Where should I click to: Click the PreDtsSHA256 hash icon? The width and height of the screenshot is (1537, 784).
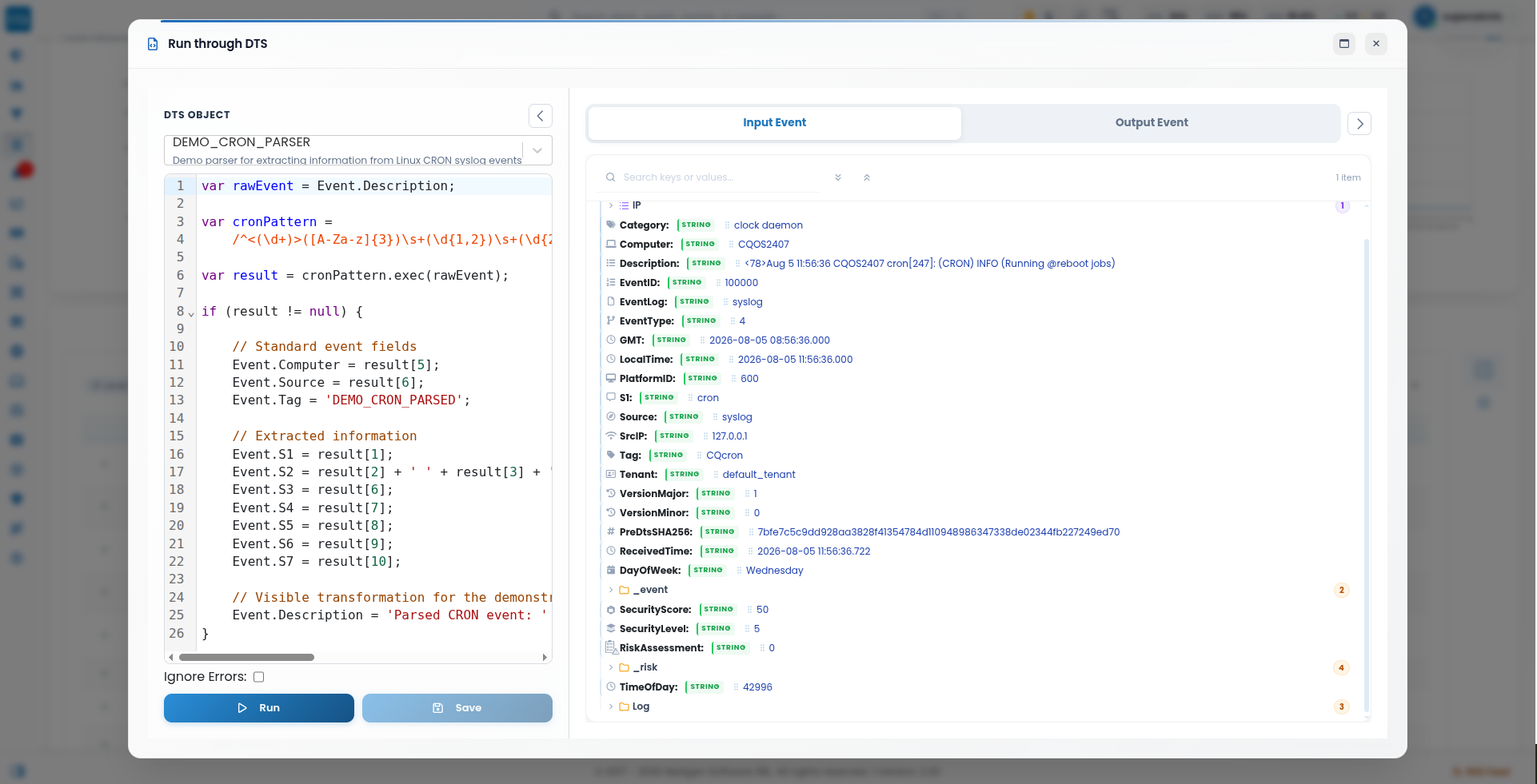pyautogui.click(x=611, y=531)
